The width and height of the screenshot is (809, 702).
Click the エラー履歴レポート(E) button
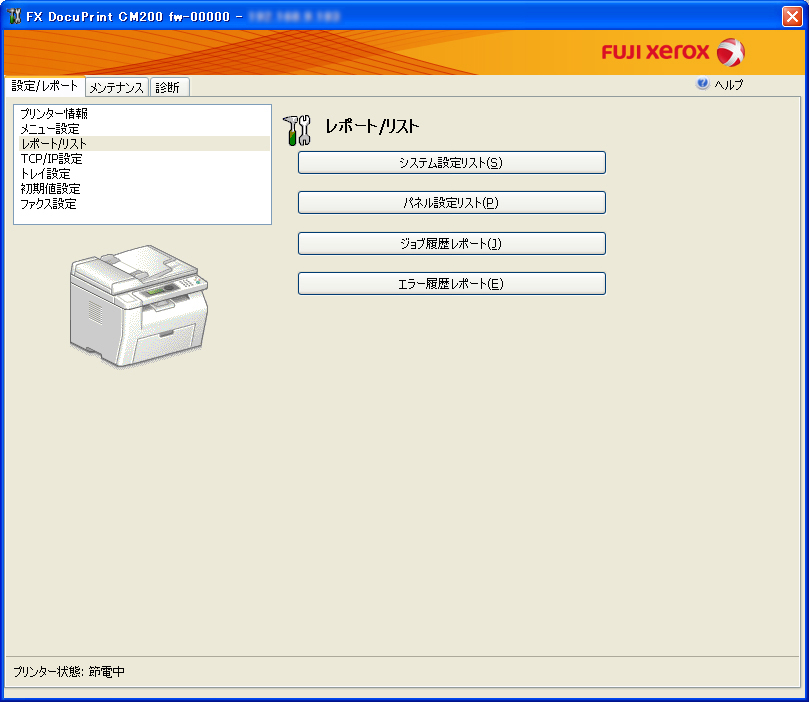(451, 284)
